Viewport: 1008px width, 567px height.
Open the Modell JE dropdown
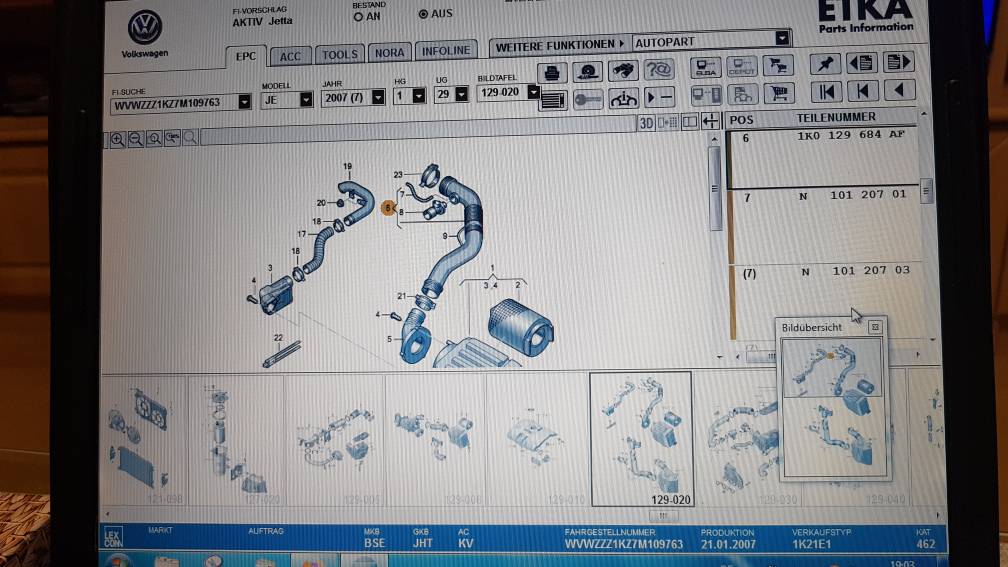(x=306, y=100)
